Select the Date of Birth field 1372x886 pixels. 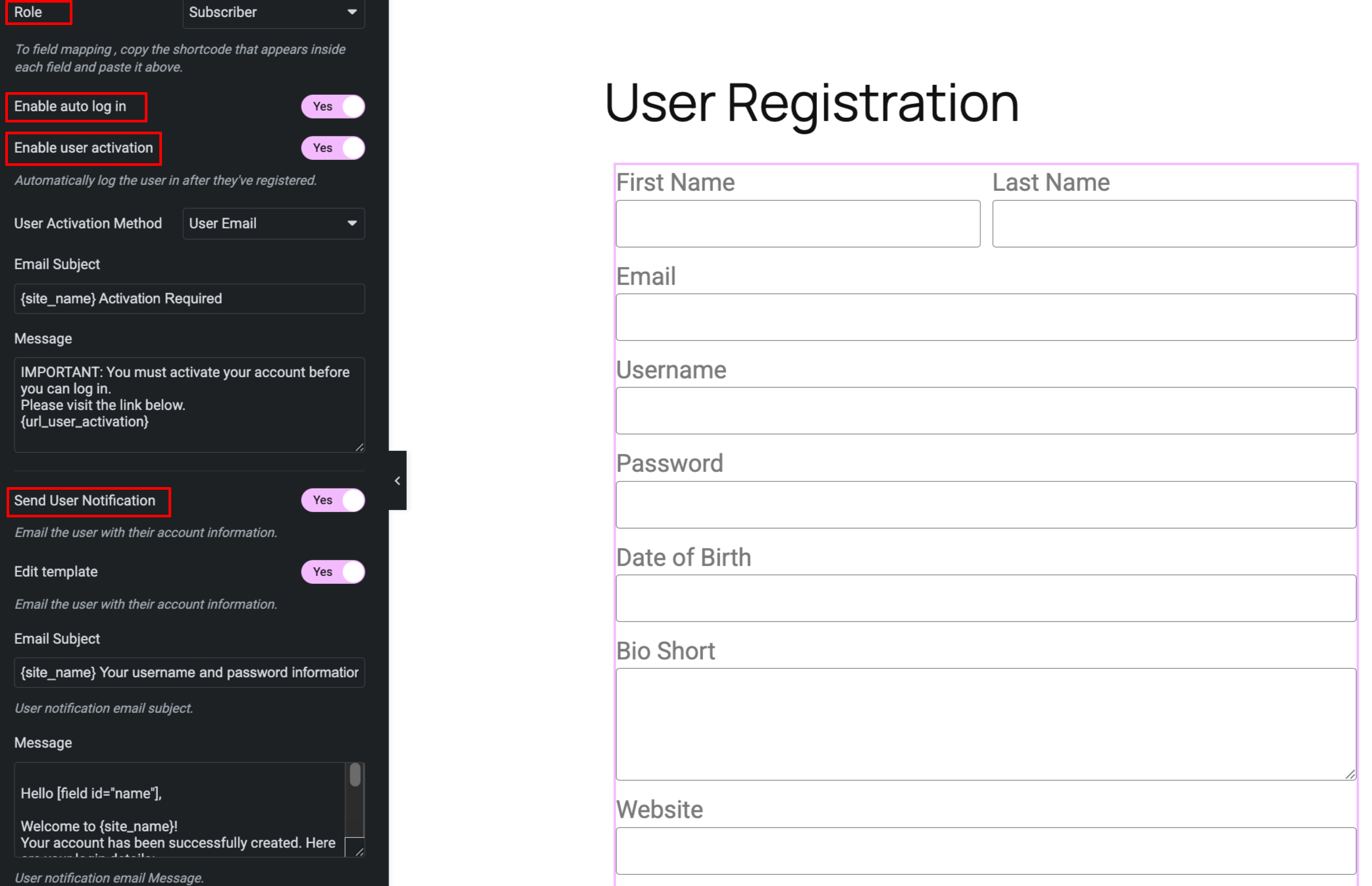pyautogui.click(x=986, y=597)
